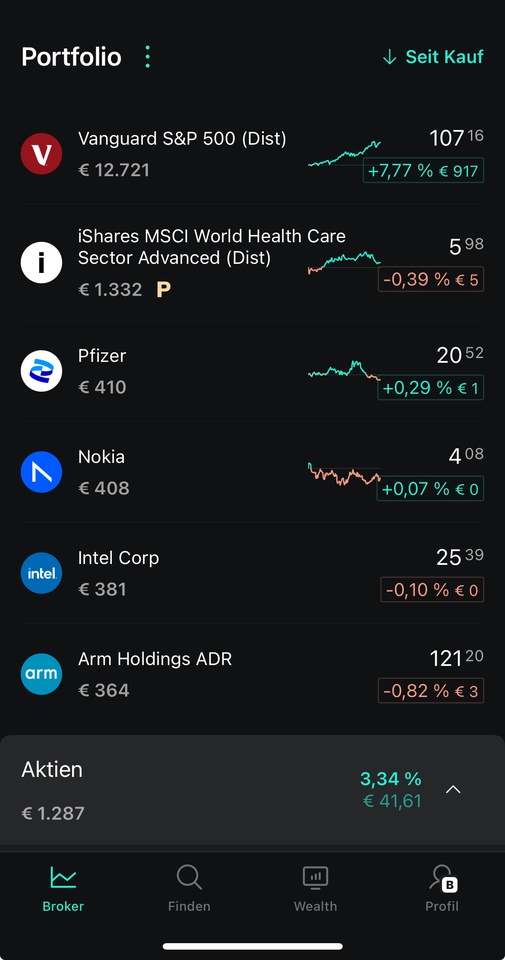The image size is (505, 960).
Task: Tap the Vanguard logo icon
Action: click(x=42, y=154)
